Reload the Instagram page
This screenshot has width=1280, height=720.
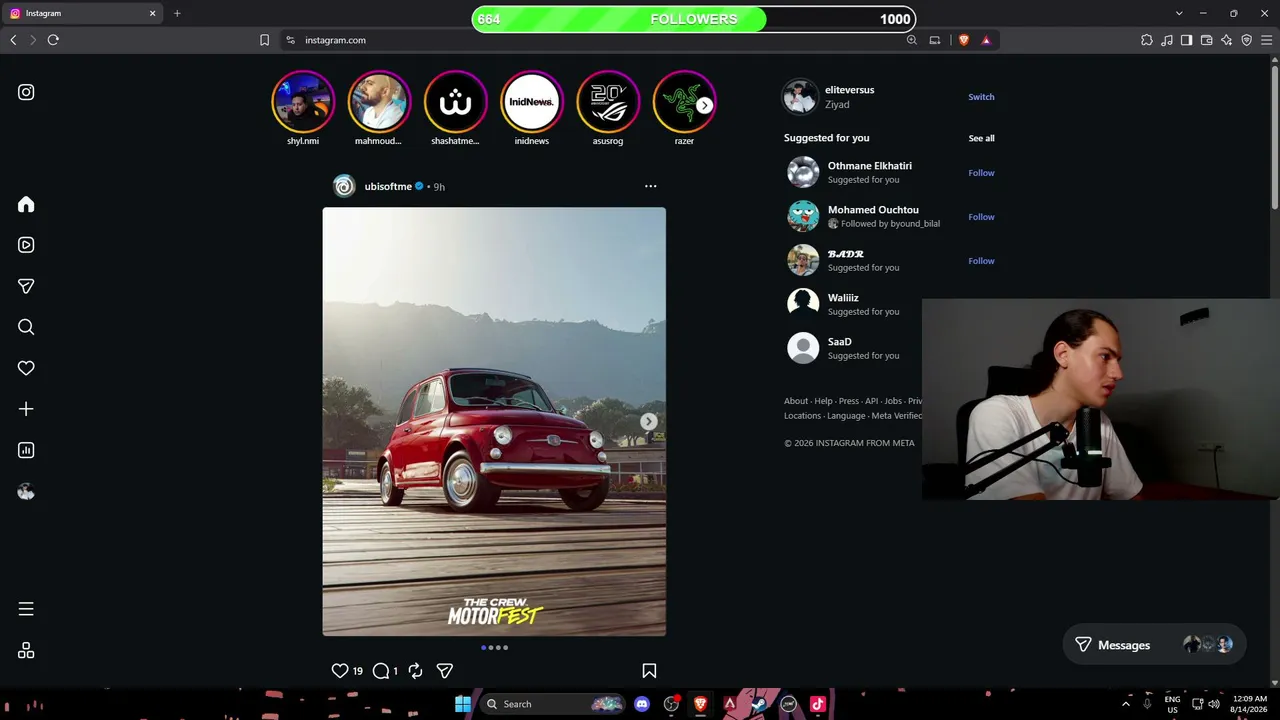click(x=53, y=40)
